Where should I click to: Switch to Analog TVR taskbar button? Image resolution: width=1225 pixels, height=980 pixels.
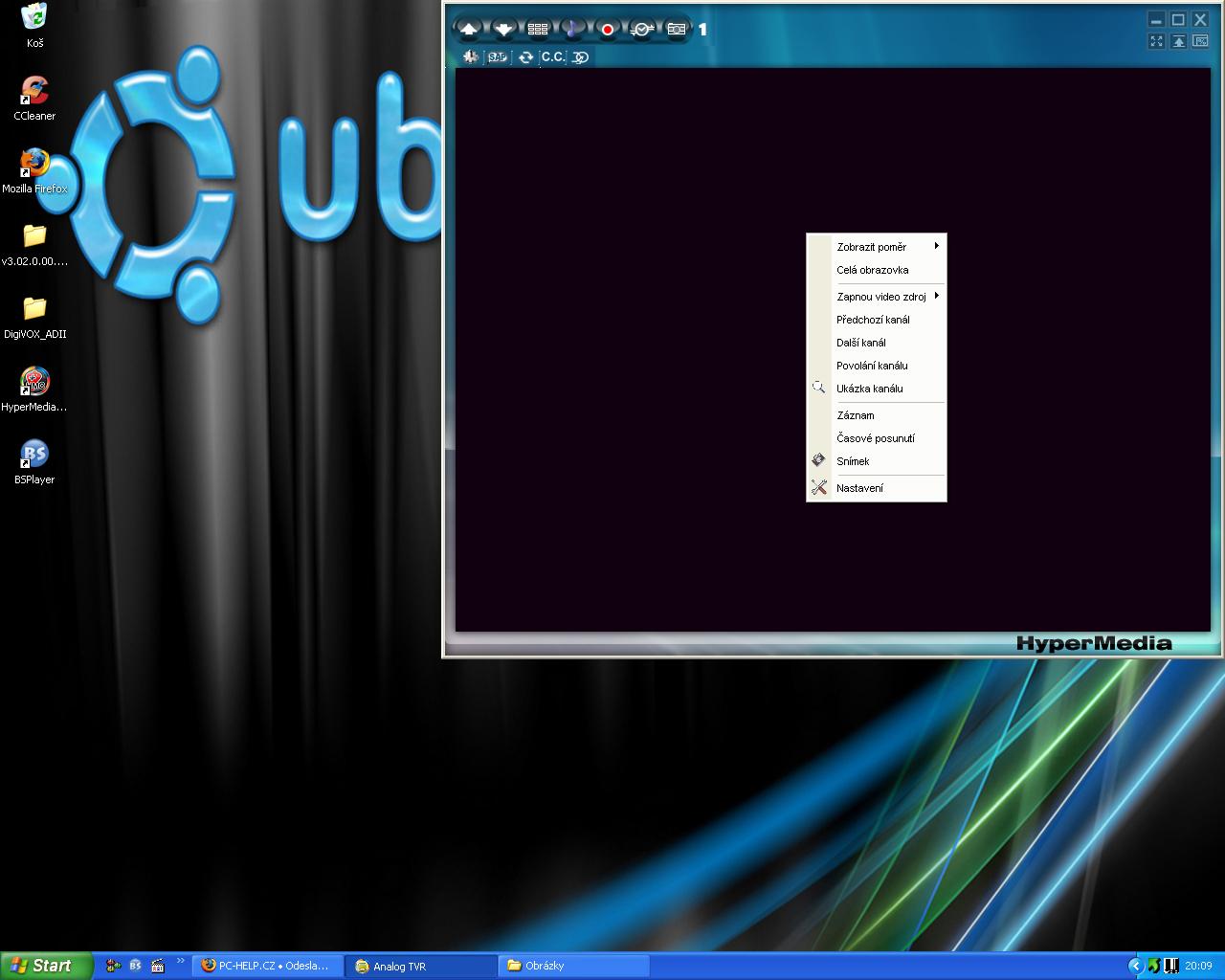click(421, 966)
